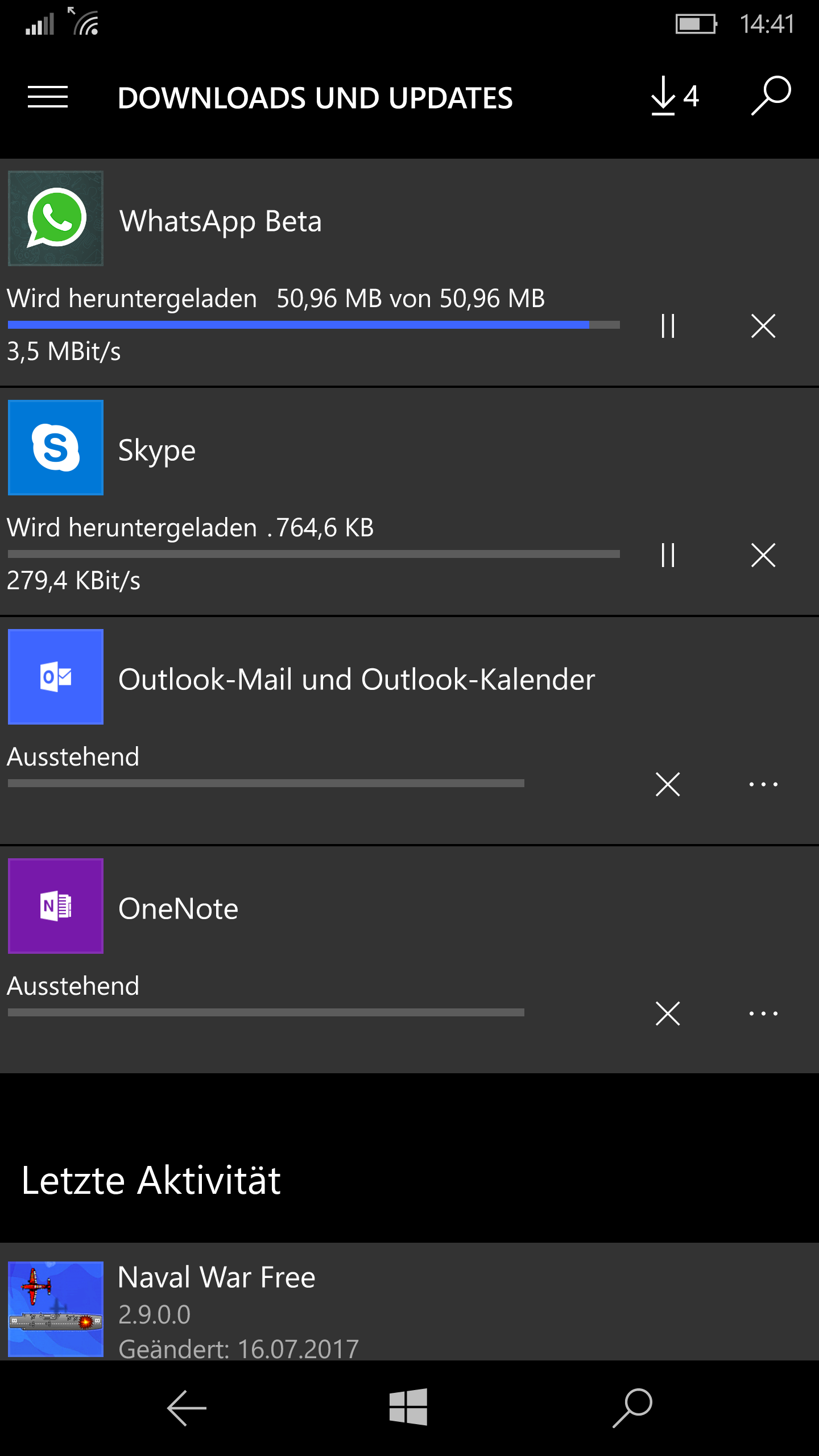Open the WhatsApp Beta app icon
This screenshot has width=819, height=1456.
click(x=56, y=218)
